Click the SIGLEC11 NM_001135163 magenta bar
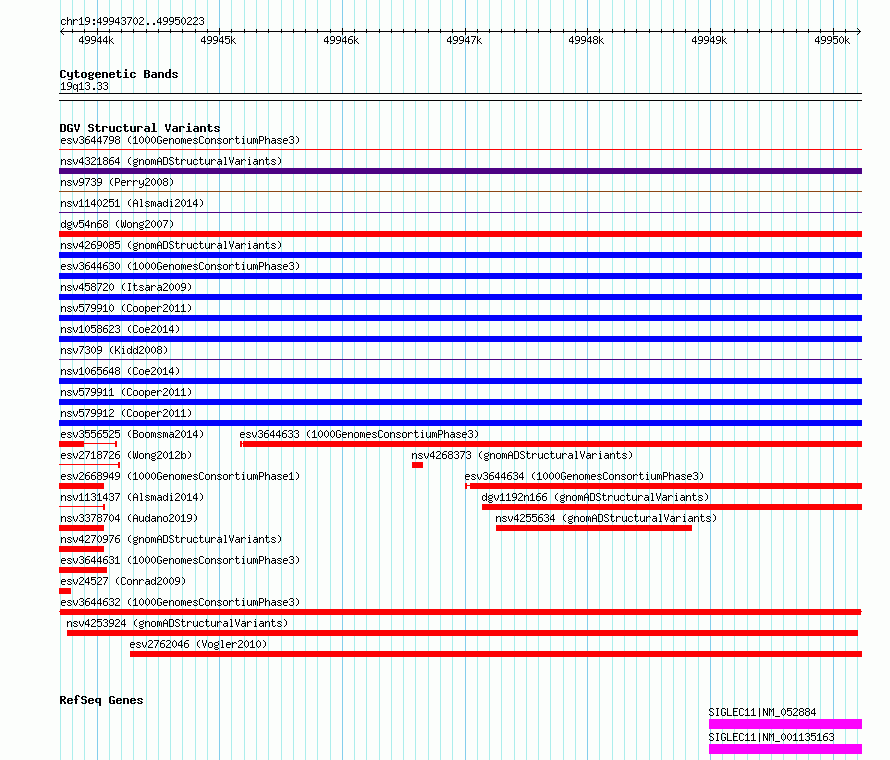The image size is (890, 760). 786,749
